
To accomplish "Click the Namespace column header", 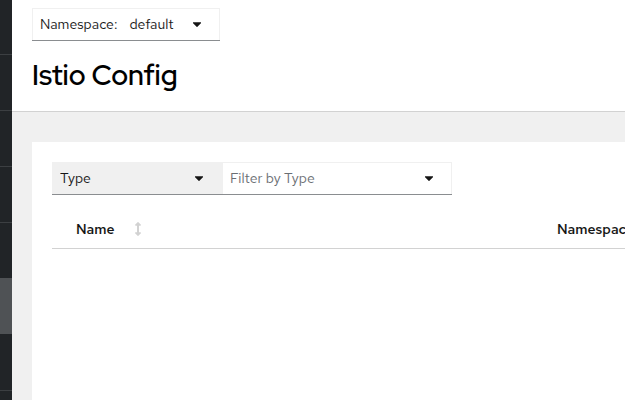I will tap(591, 229).
